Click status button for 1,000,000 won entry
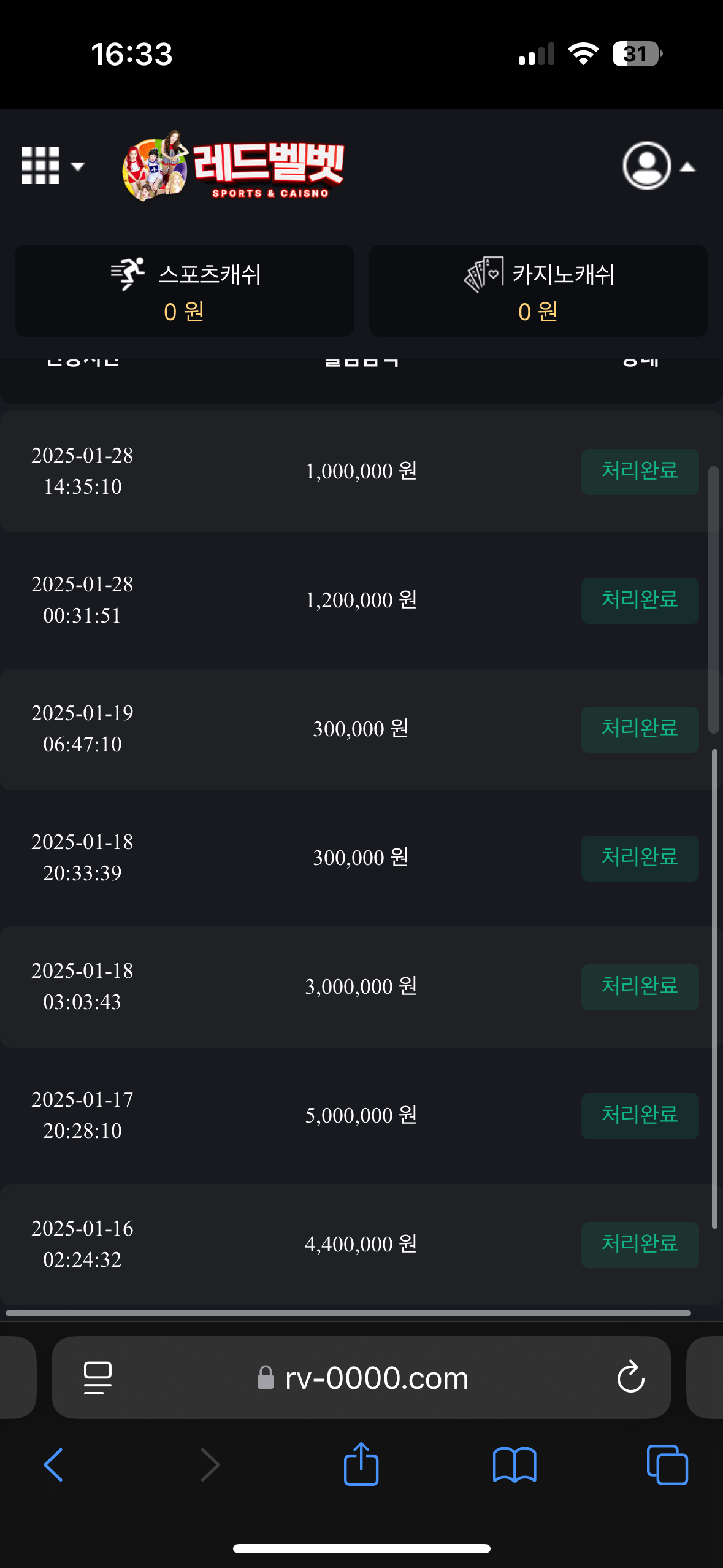The height and width of the screenshot is (1568, 723). tap(640, 472)
